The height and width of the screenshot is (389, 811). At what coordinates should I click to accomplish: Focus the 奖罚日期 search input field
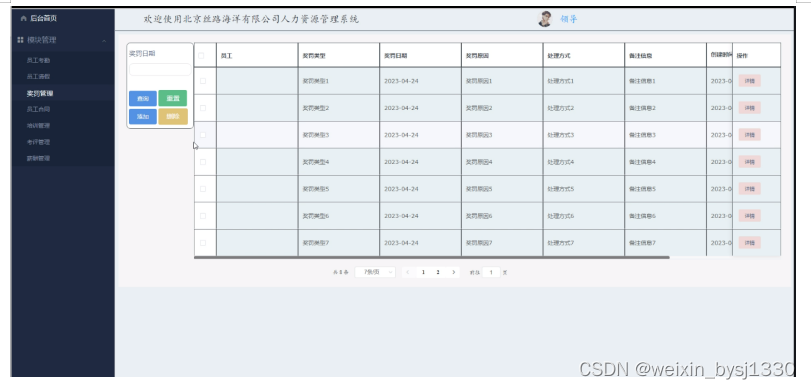pyautogui.click(x=160, y=69)
